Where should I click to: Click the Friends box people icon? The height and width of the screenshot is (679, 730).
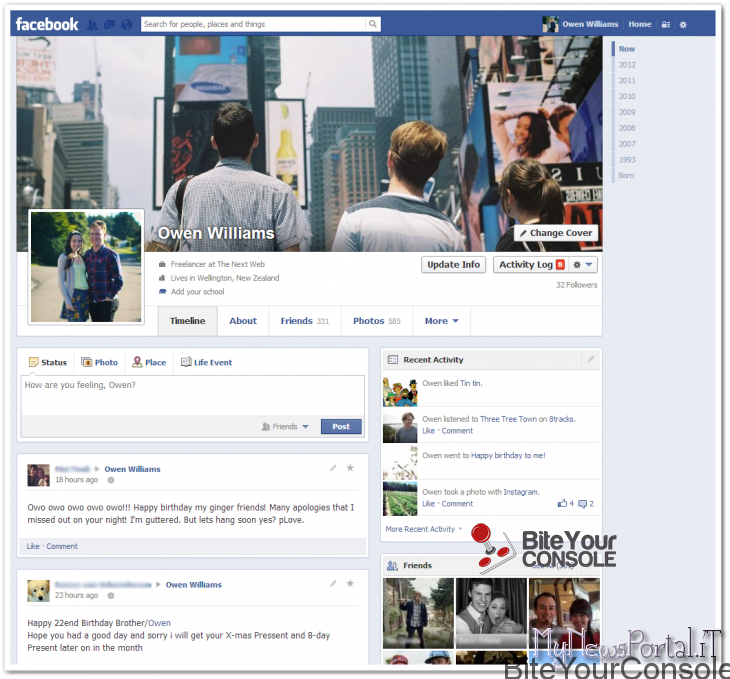(392, 565)
